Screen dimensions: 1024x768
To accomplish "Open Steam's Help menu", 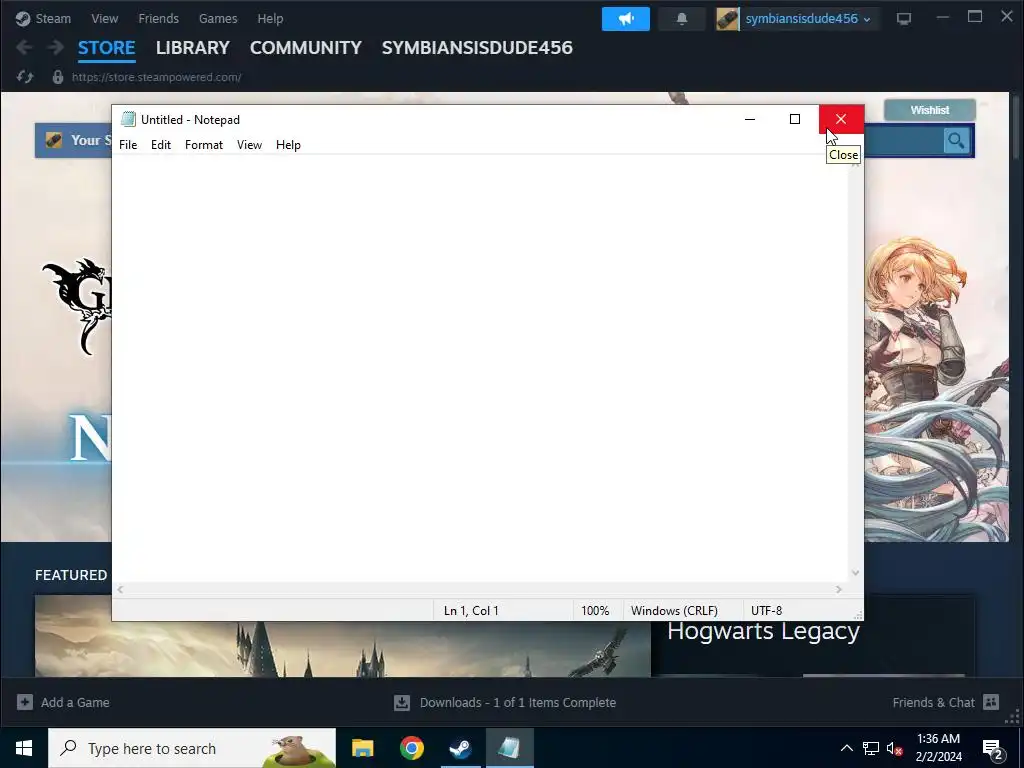I will 270,19.
